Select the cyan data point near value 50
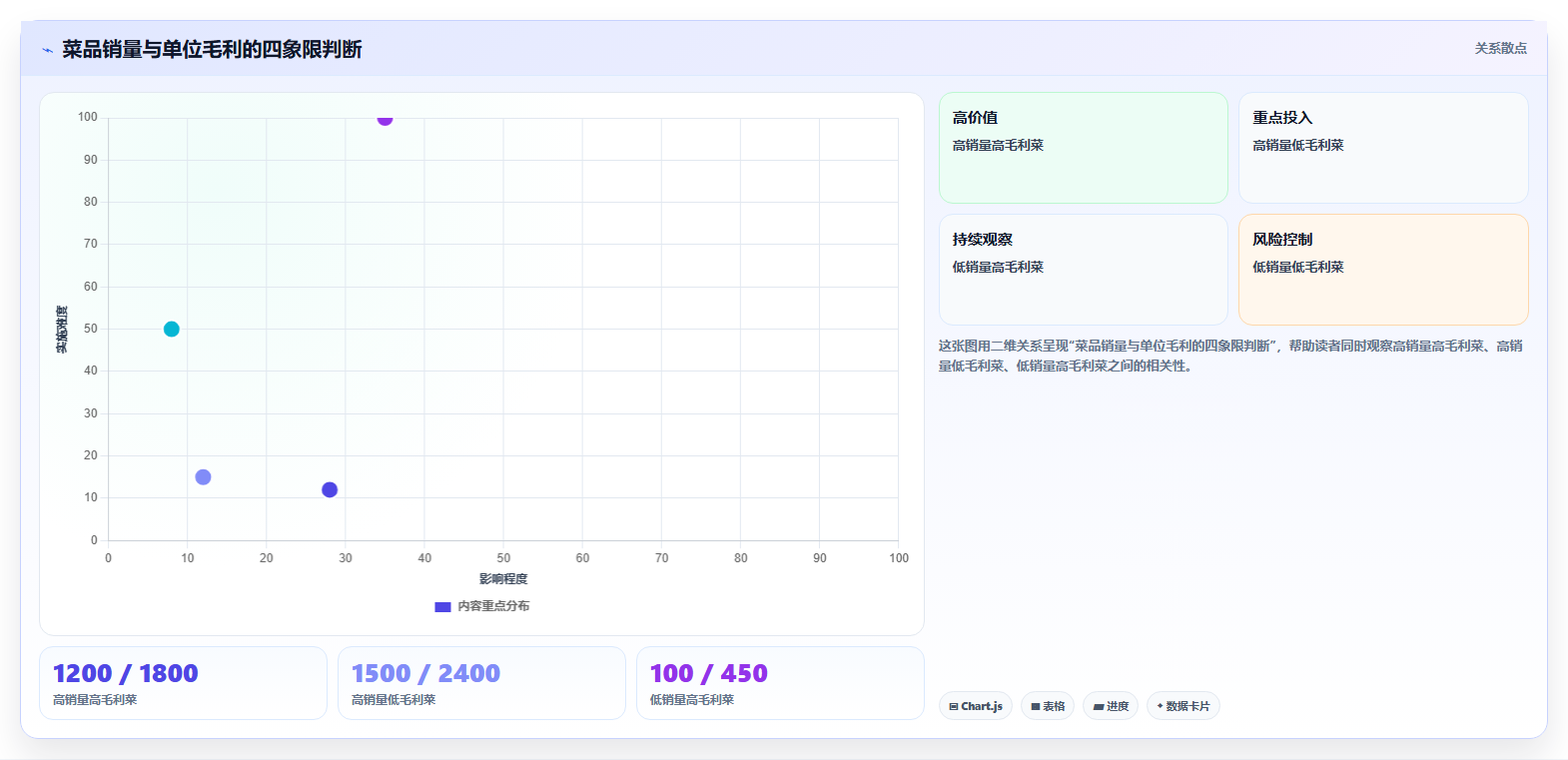This screenshot has width=1568, height=760. click(172, 329)
